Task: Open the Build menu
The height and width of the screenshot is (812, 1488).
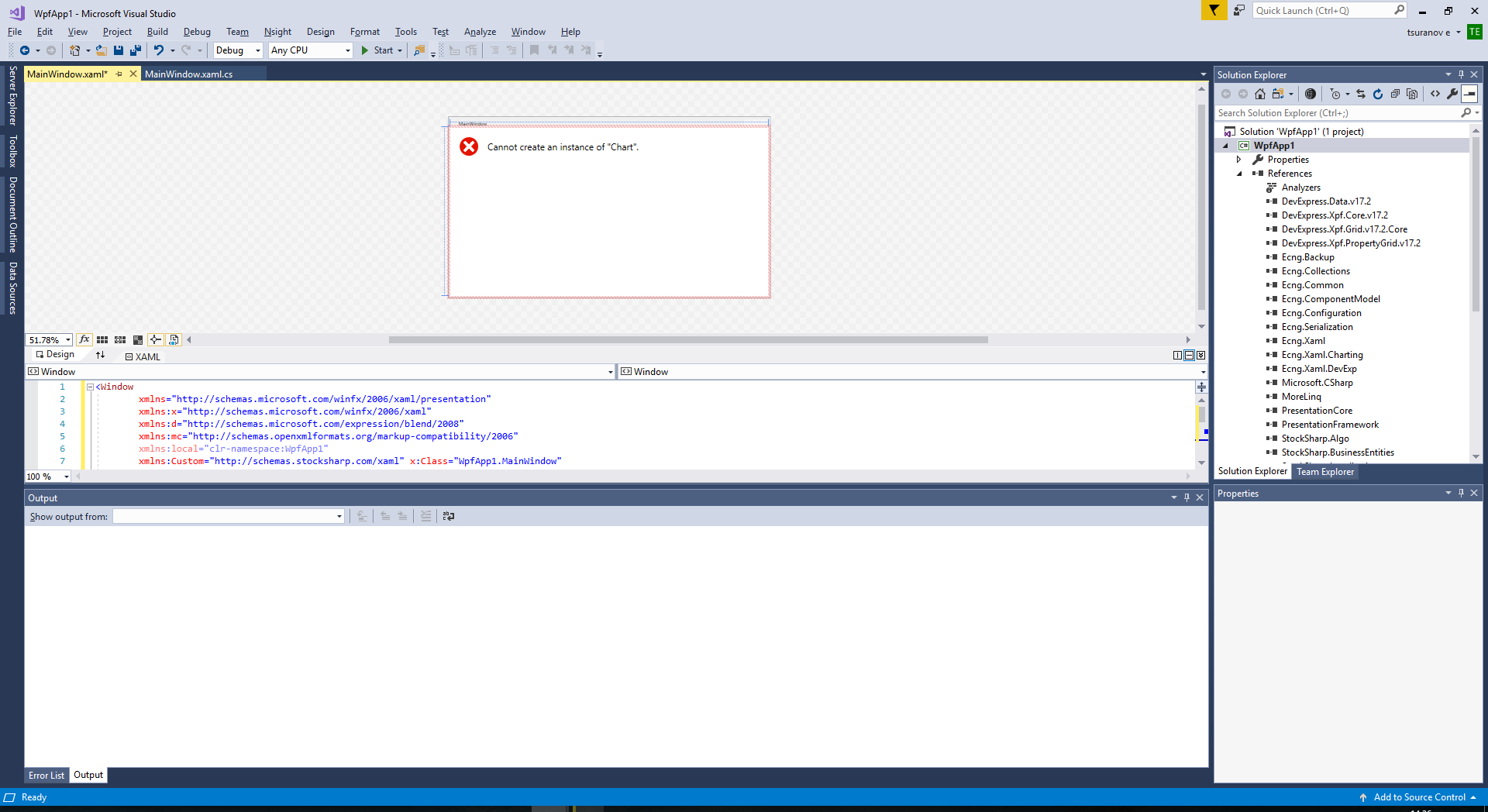Action: 157,32
